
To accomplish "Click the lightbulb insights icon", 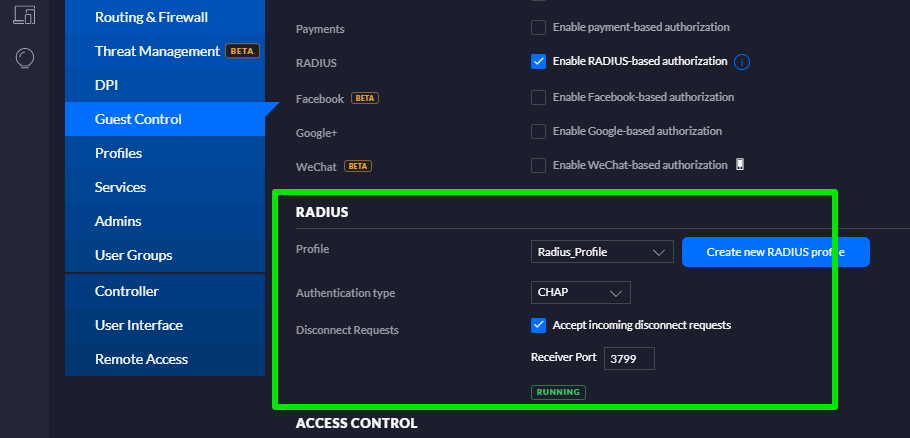I will click(25, 58).
